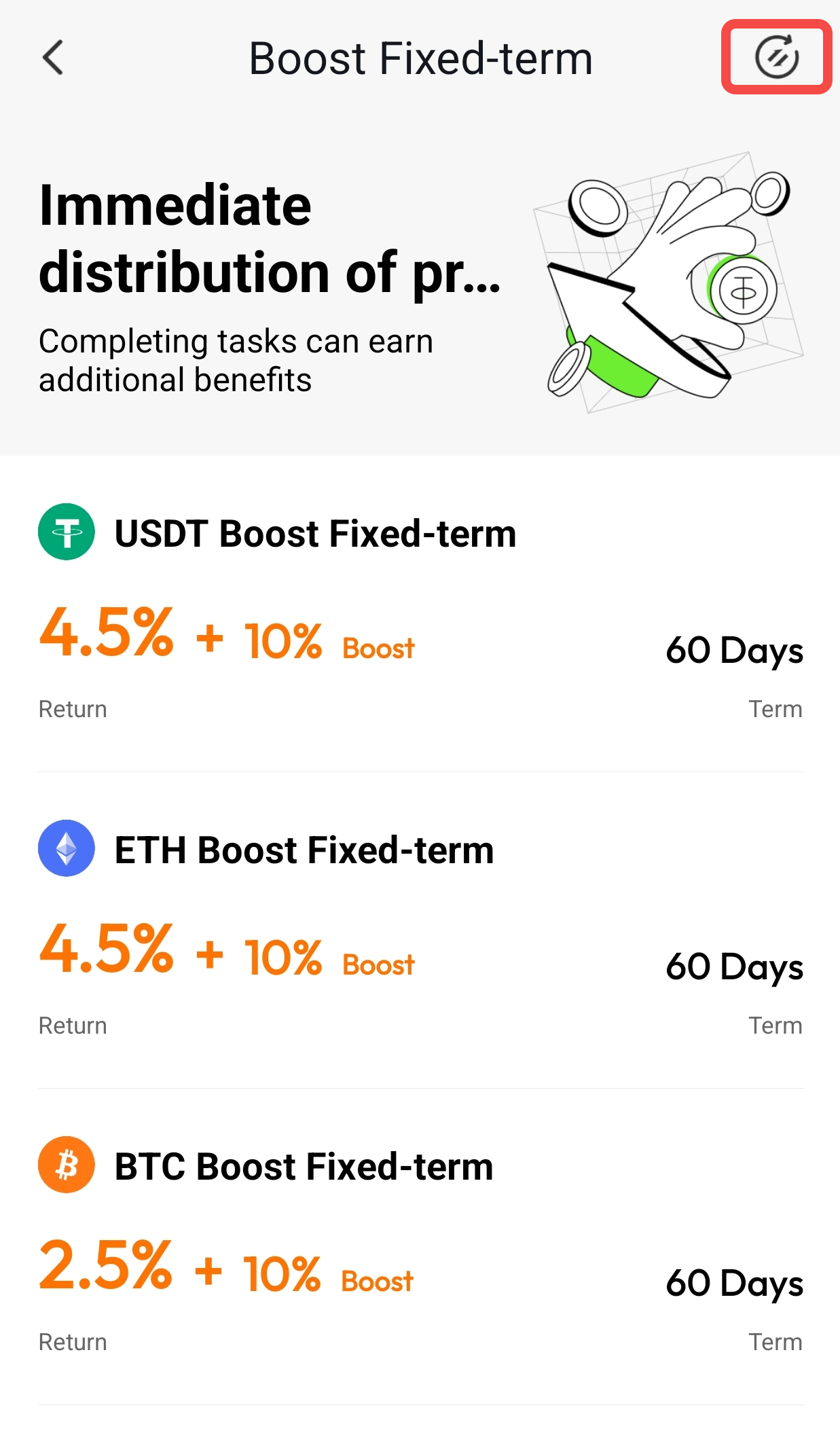840x1452 pixels.
Task: Tap the hand-with-coins banner illustration
Action: click(x=669, y=283)
